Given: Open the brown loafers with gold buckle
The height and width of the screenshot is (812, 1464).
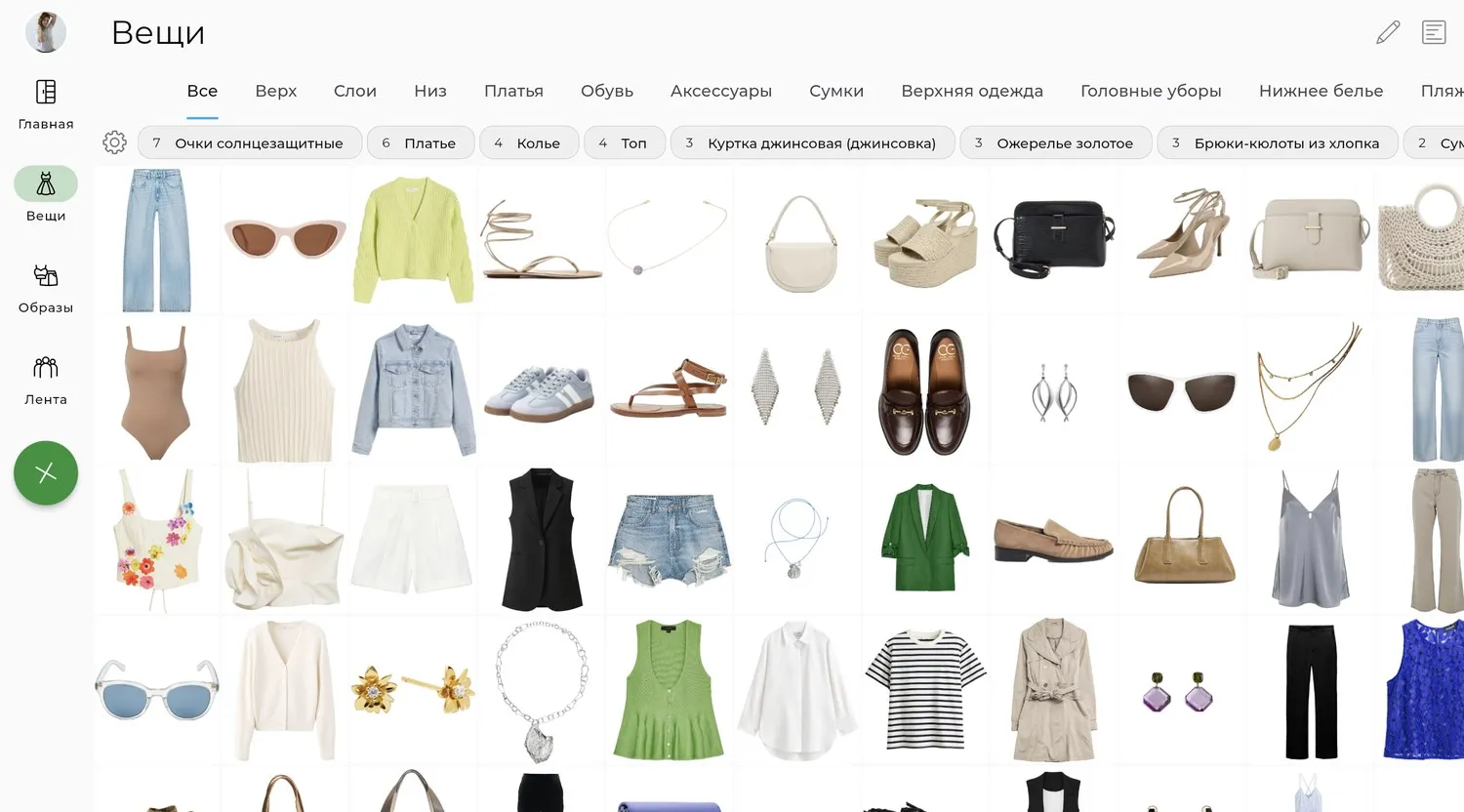Looking at the screenshot, I should (x=925, y=391).
